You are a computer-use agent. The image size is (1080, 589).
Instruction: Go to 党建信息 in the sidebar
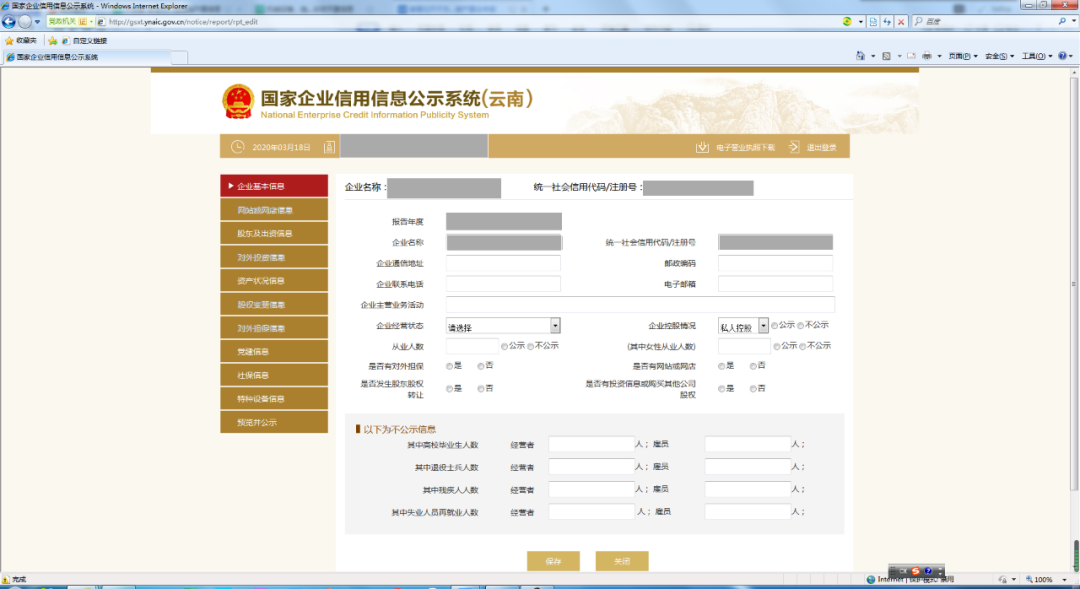tap(274, 351)
